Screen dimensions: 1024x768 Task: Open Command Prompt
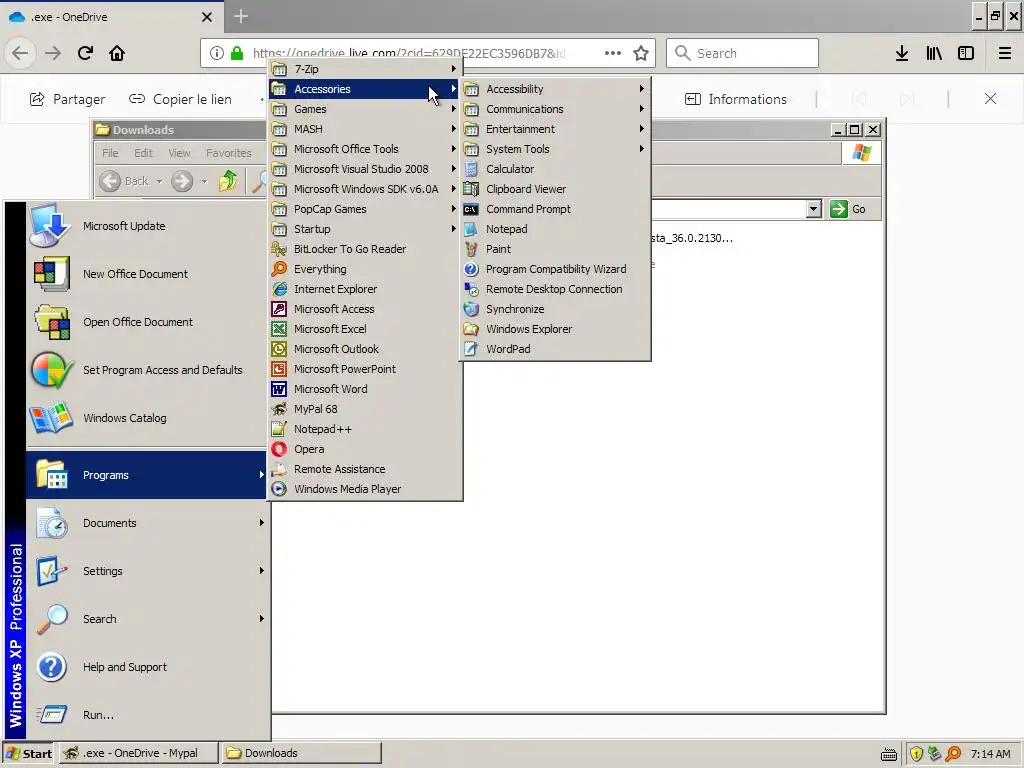coord(555,209)
